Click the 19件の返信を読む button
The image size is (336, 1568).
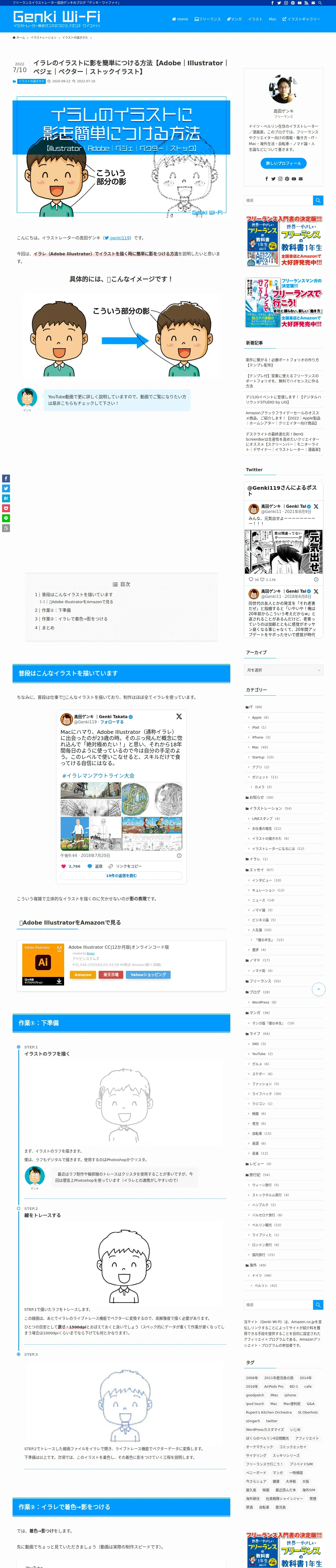pyautogui.click(x=121, y=876)
